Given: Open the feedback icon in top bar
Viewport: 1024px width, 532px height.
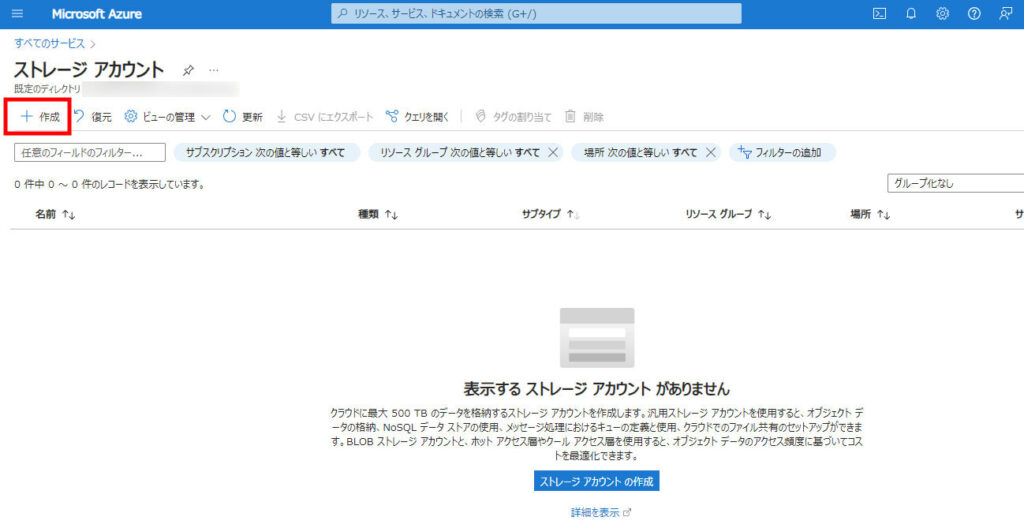Looking at the screenshot, I should pyautogui.click(x=1006, y=14).
